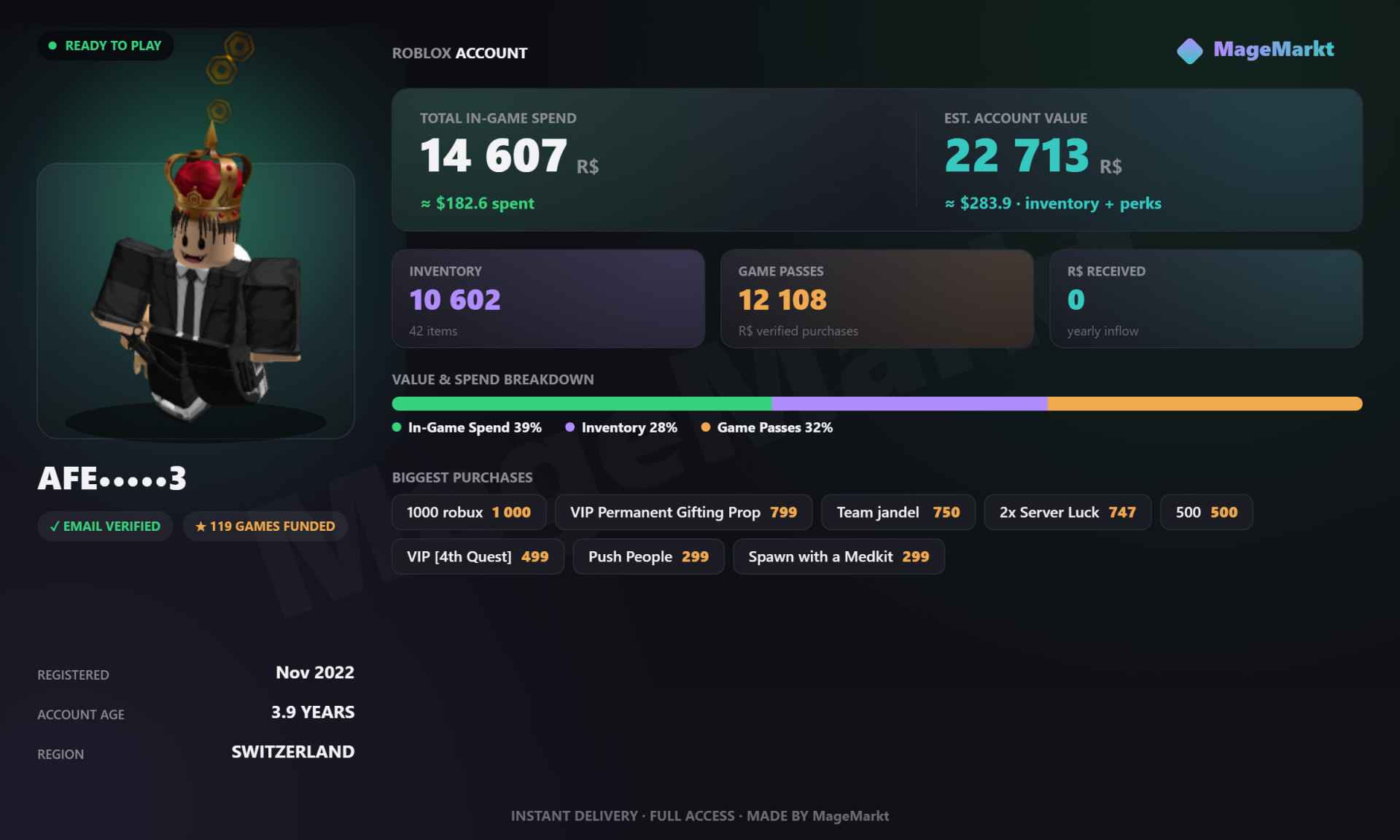Select the Spawn with a Medkit chip

tap(839, 557)
